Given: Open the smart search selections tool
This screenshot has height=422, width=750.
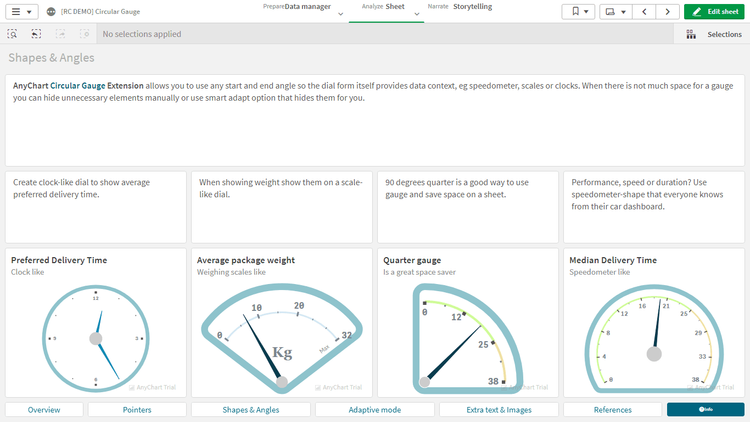Looking at the screenshot, I should click(x=13, y=34).
